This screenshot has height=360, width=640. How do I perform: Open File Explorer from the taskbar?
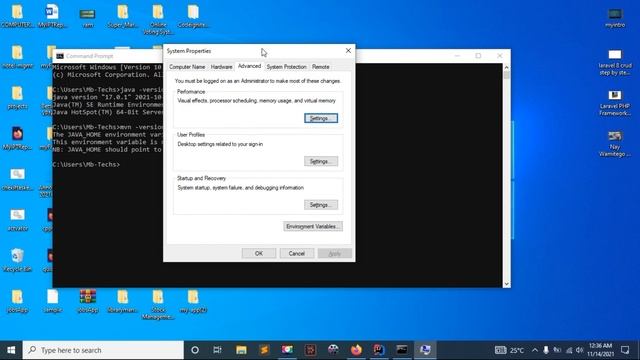[241, 350]
